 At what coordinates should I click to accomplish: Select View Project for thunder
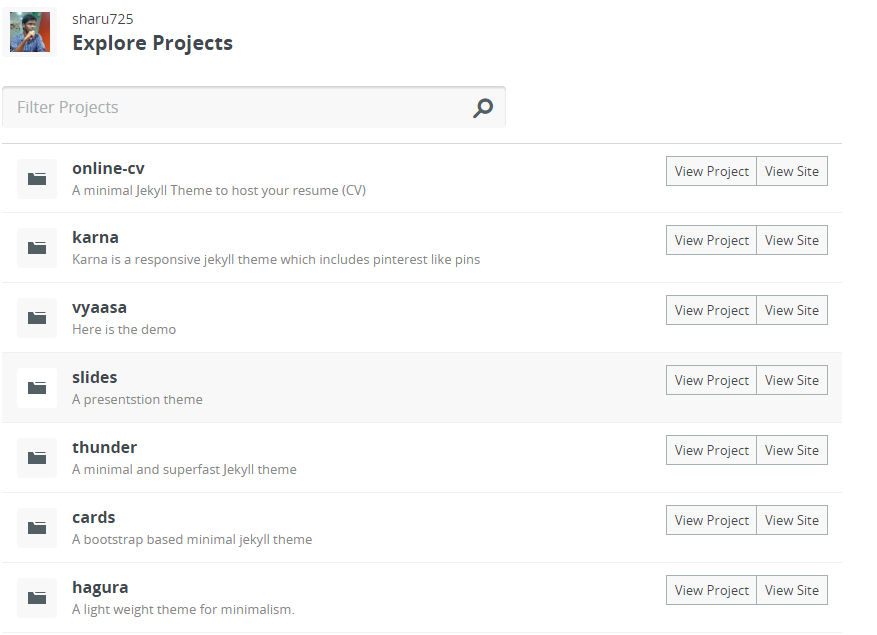point(711,450)
